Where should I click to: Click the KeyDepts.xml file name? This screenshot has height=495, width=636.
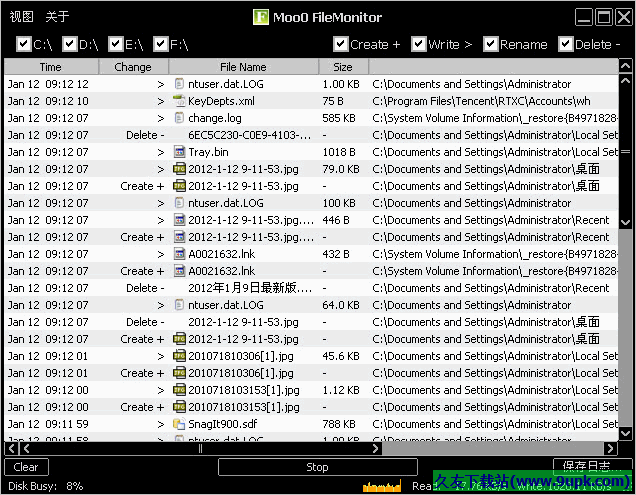221,101
